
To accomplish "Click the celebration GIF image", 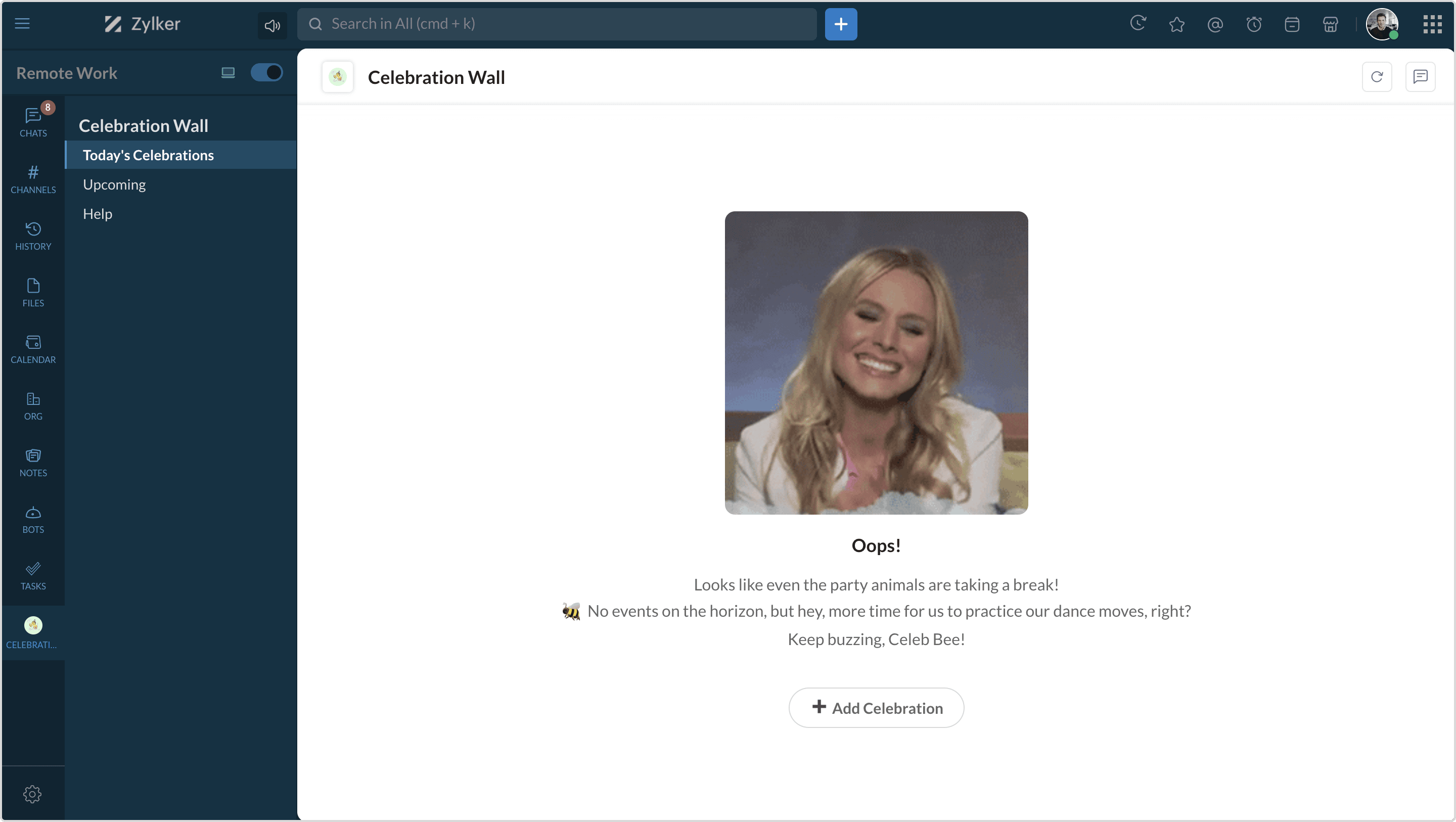I will coord(876,363).
